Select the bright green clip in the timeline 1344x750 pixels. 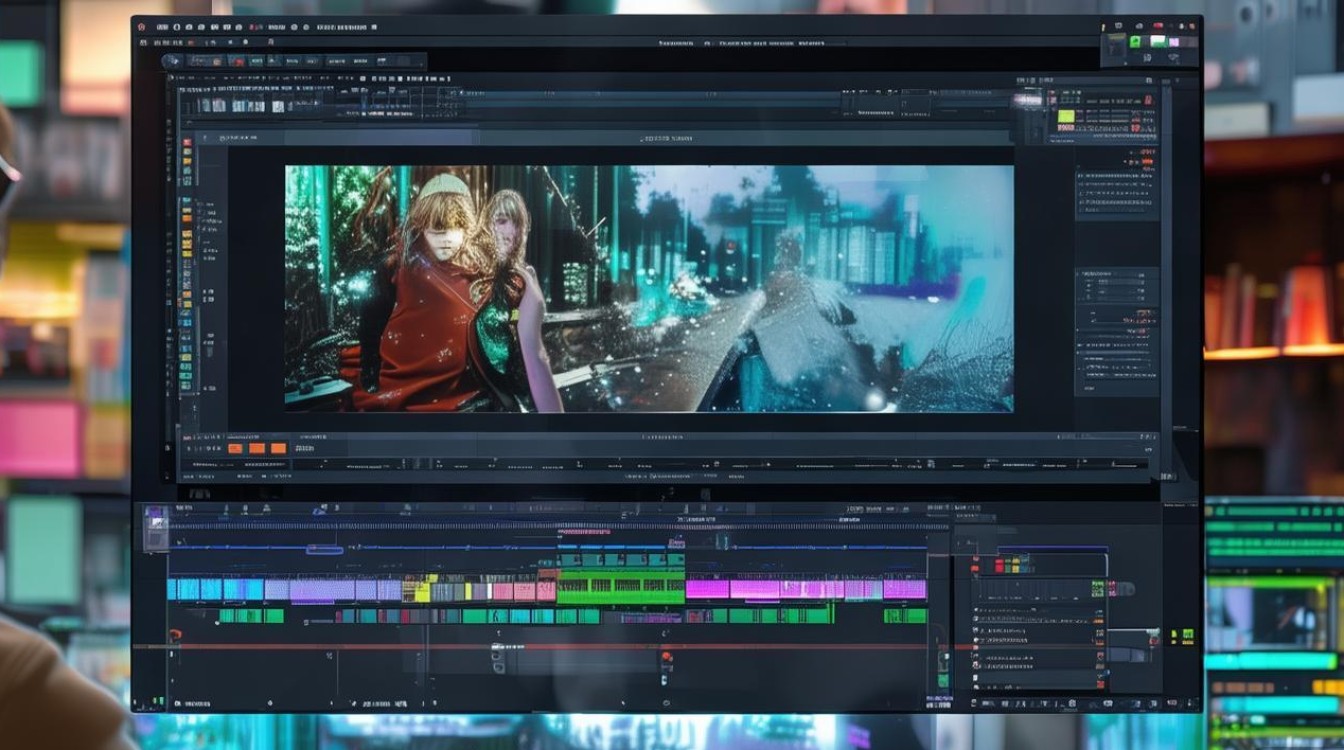[620, 589]
